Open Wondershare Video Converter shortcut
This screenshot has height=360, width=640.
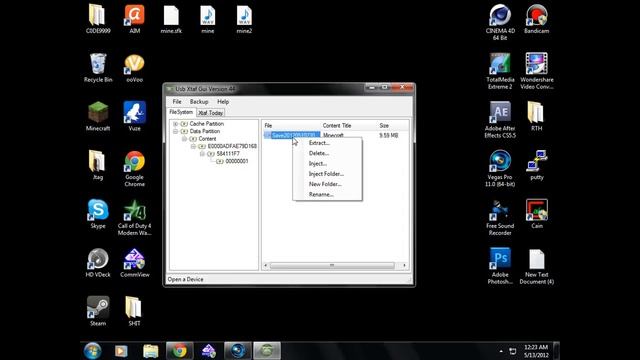click(536, 71)
